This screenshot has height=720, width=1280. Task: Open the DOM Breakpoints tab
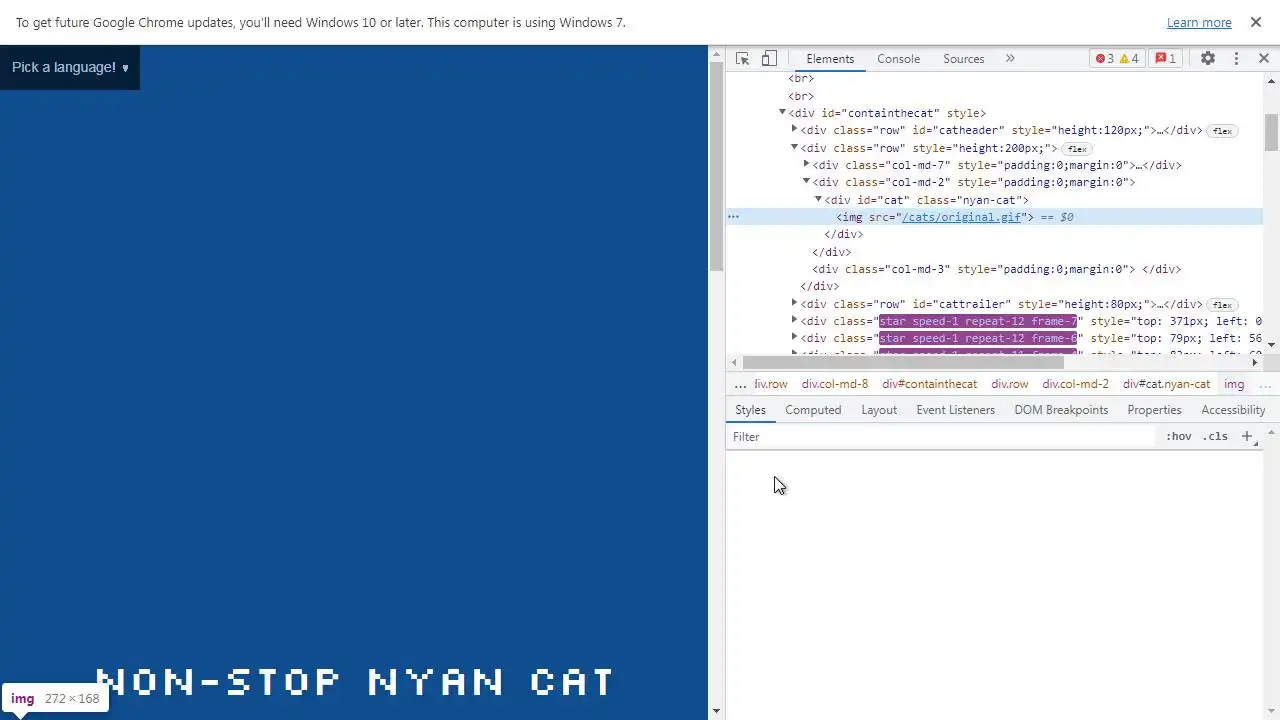[1061, 410]
